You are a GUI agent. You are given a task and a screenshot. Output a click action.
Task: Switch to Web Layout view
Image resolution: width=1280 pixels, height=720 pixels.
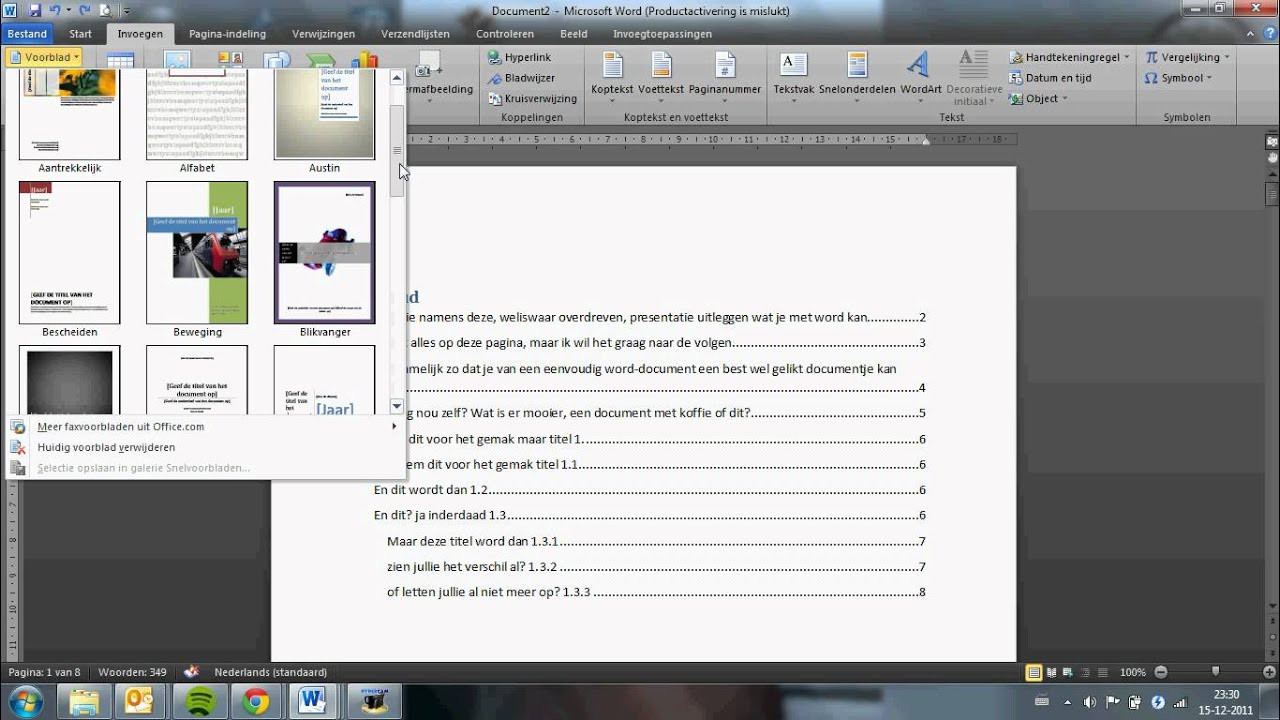pyautogui.click(x=1067, y=672)
